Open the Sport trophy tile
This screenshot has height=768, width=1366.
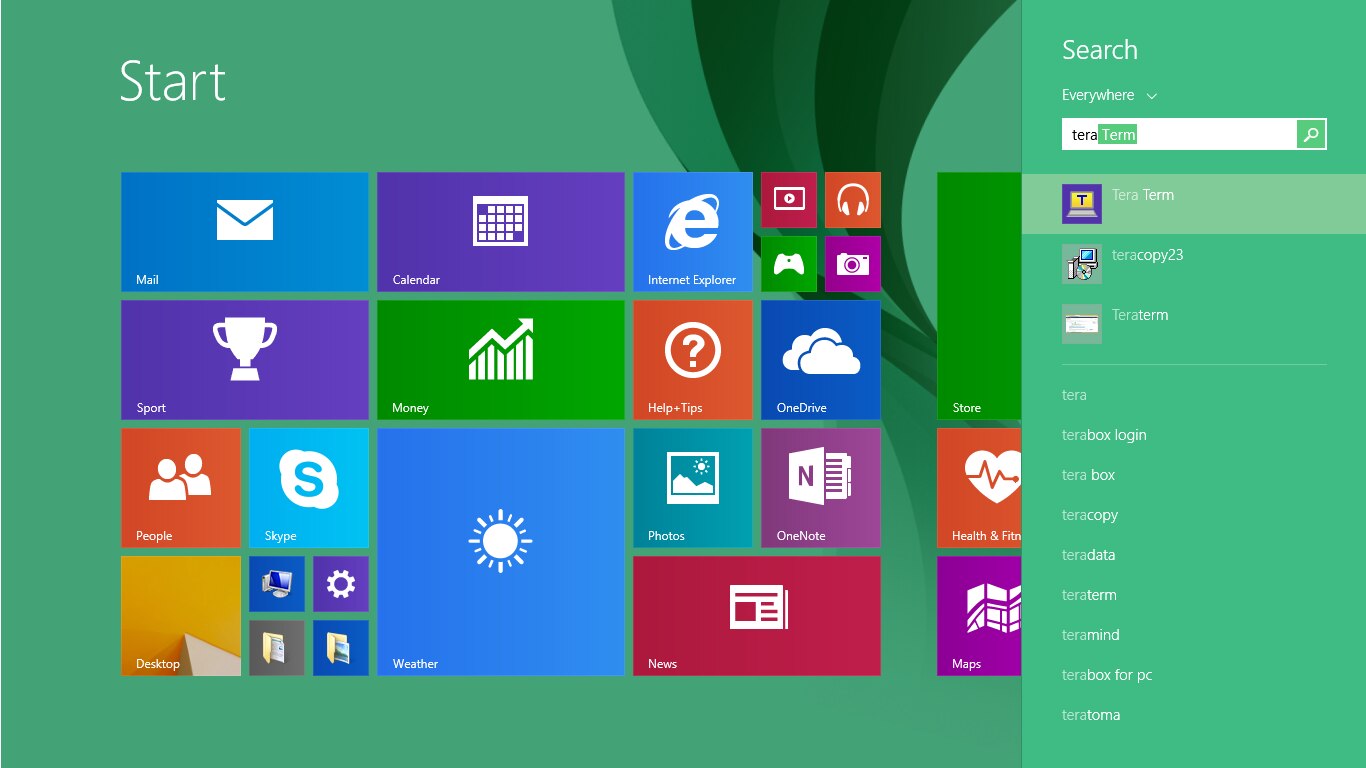[x=245, y=360]
